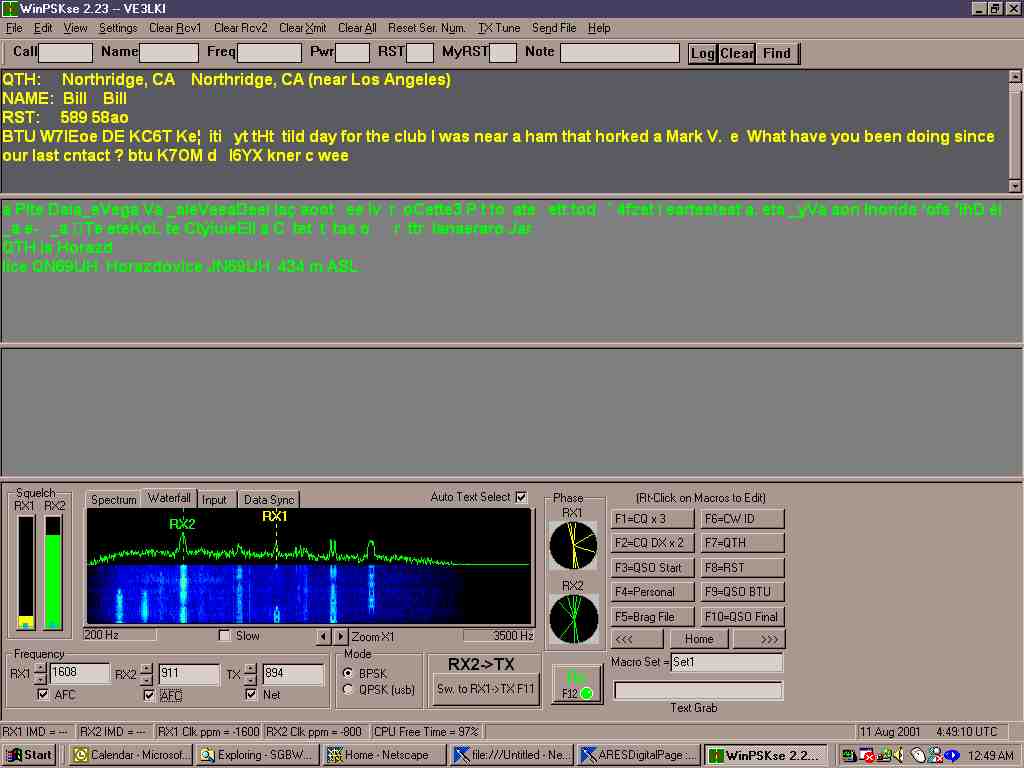Focus the Pwr input field
This screenshot has width=1024, height=768.
(353, 52)
